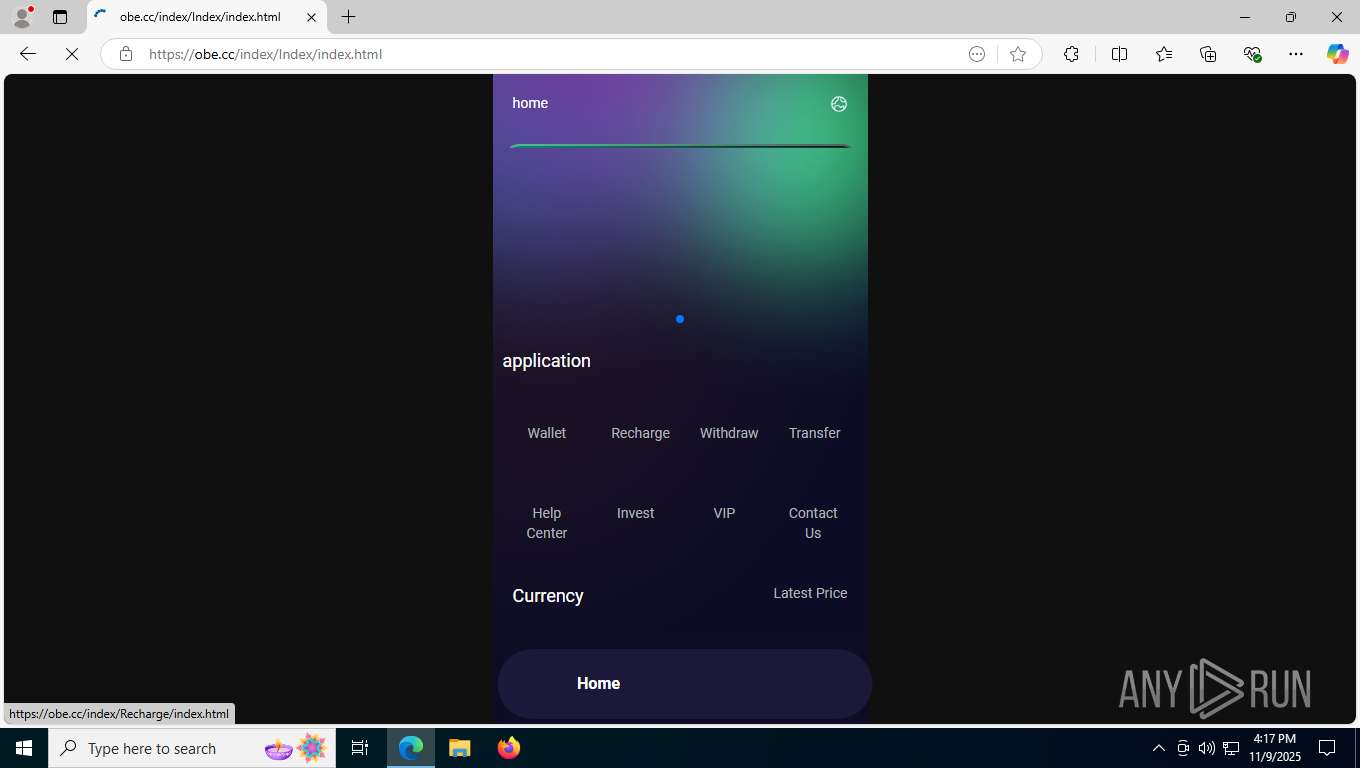Open Browser essentials heart icon
The height and width of the screenshot is (768, 1360).
(x=1252, y=54)
